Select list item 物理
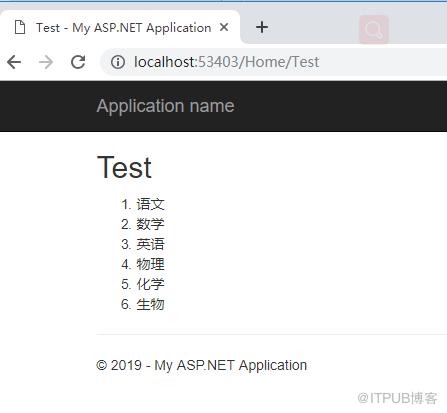The image size is (447, 413). pyautogui.click(x=150, y=264)
